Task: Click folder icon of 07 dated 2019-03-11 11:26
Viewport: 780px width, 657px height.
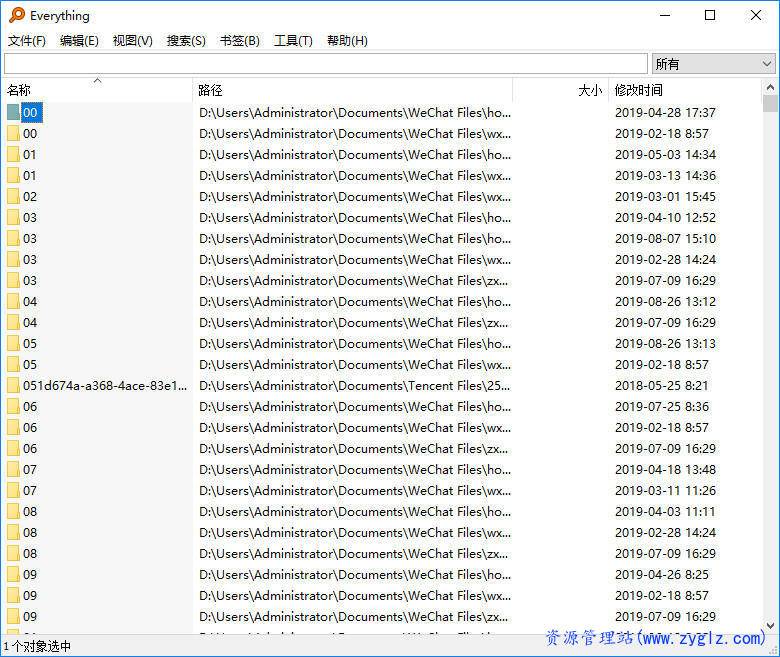Action: pyautogui.click(x=13, y=490)
